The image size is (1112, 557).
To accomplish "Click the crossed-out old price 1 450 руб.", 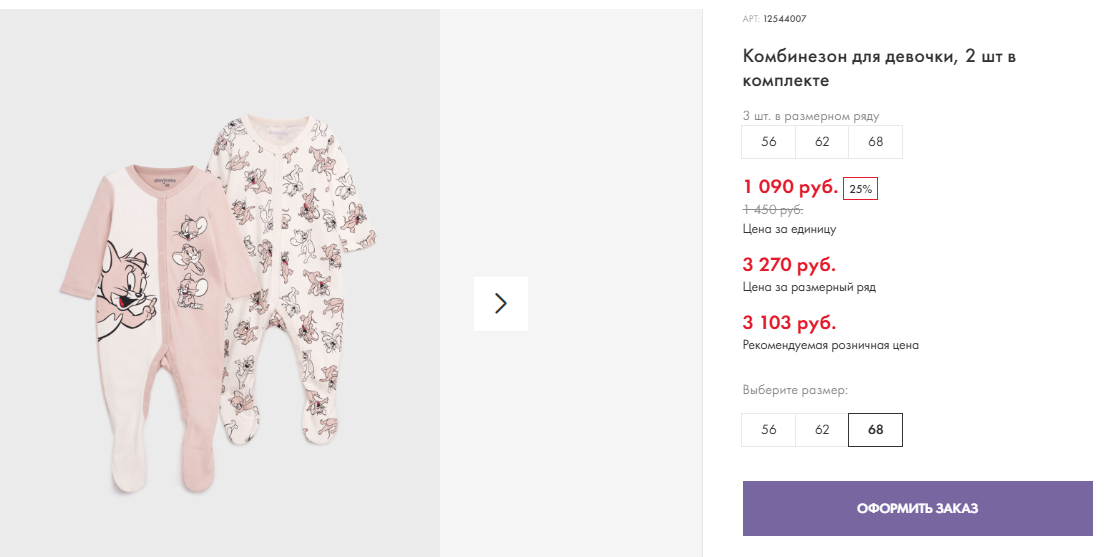I will pos(773,209).
